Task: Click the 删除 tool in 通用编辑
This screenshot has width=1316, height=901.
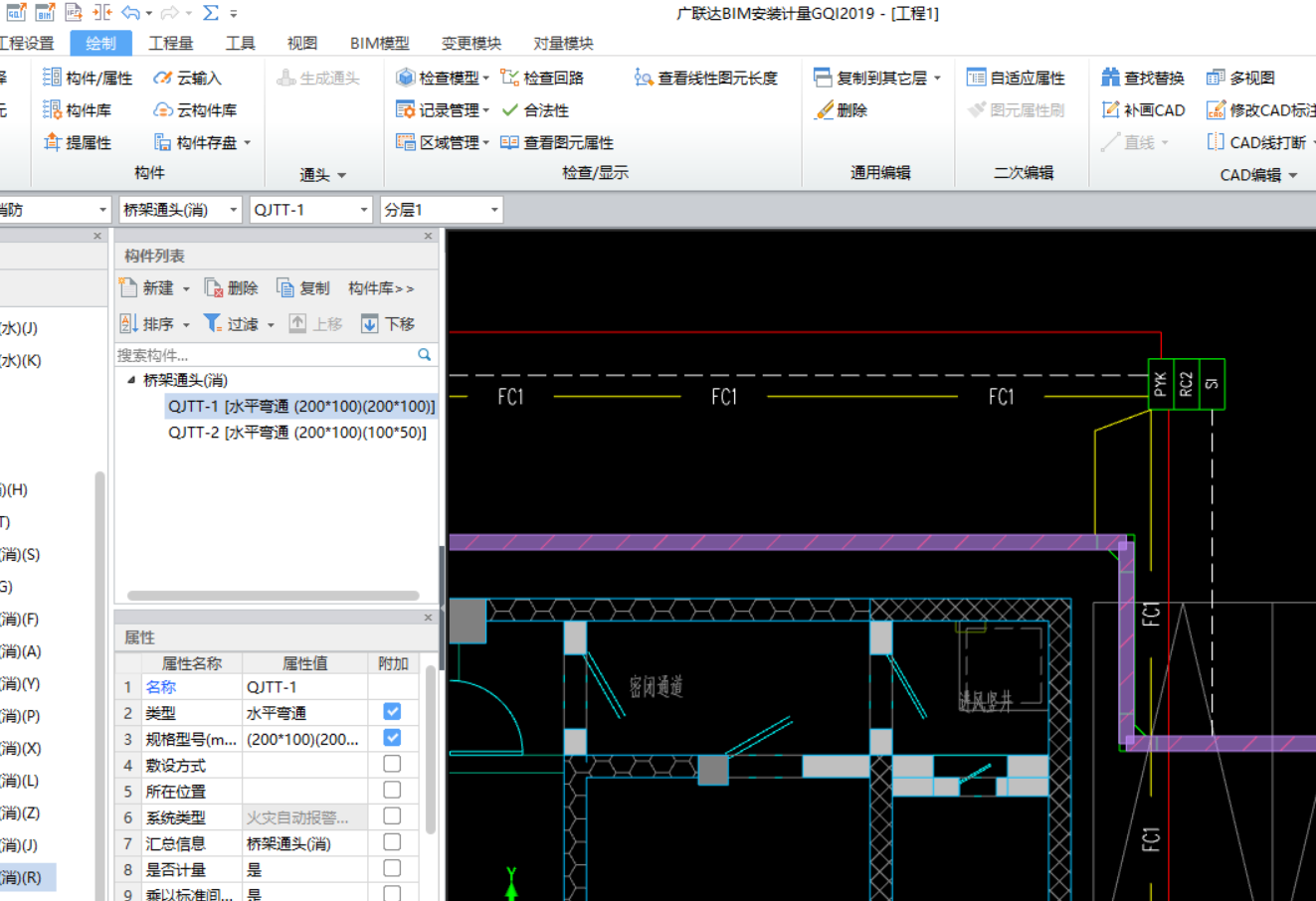Action: [x=841, y=110]
